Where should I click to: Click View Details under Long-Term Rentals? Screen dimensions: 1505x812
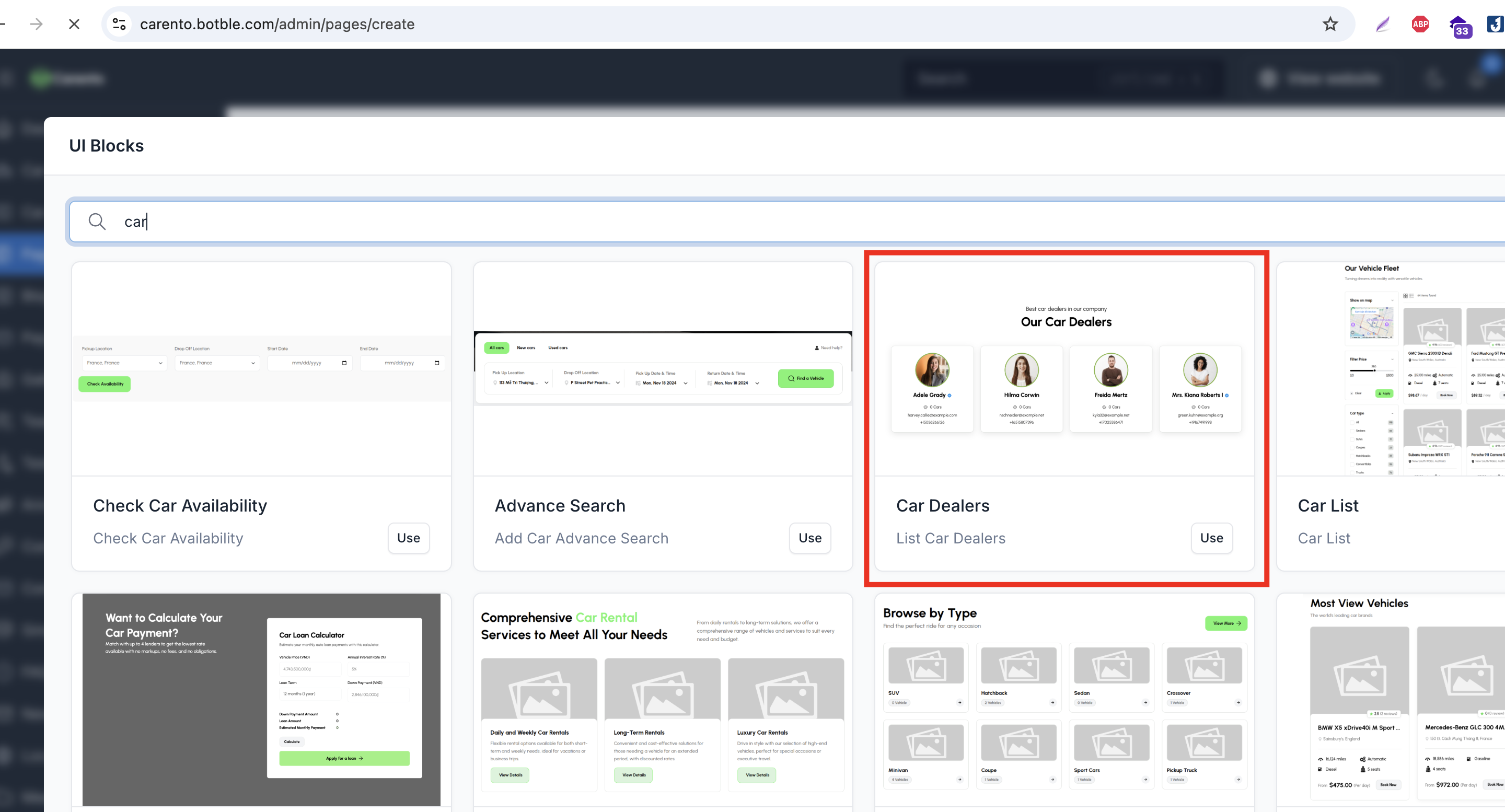coord(633,775)
